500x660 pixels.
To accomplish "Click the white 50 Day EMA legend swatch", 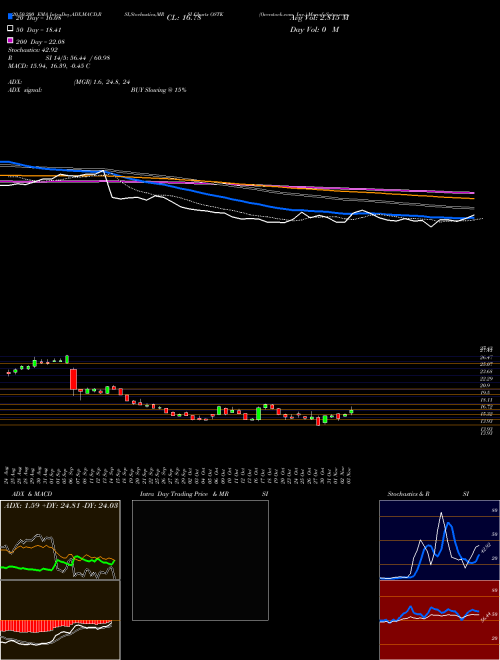I will pyautogui.click(x=10, y=29).
